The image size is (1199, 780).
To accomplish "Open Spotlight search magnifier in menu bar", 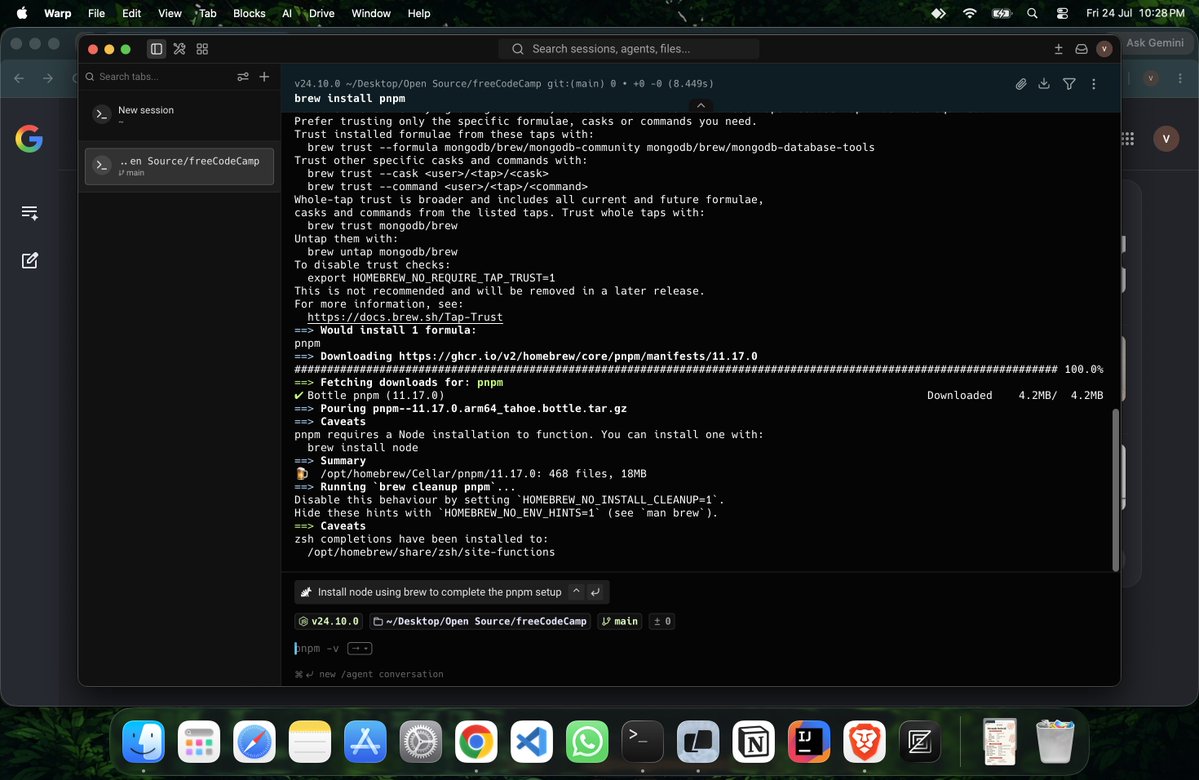I will click(x=1032, y=13).
